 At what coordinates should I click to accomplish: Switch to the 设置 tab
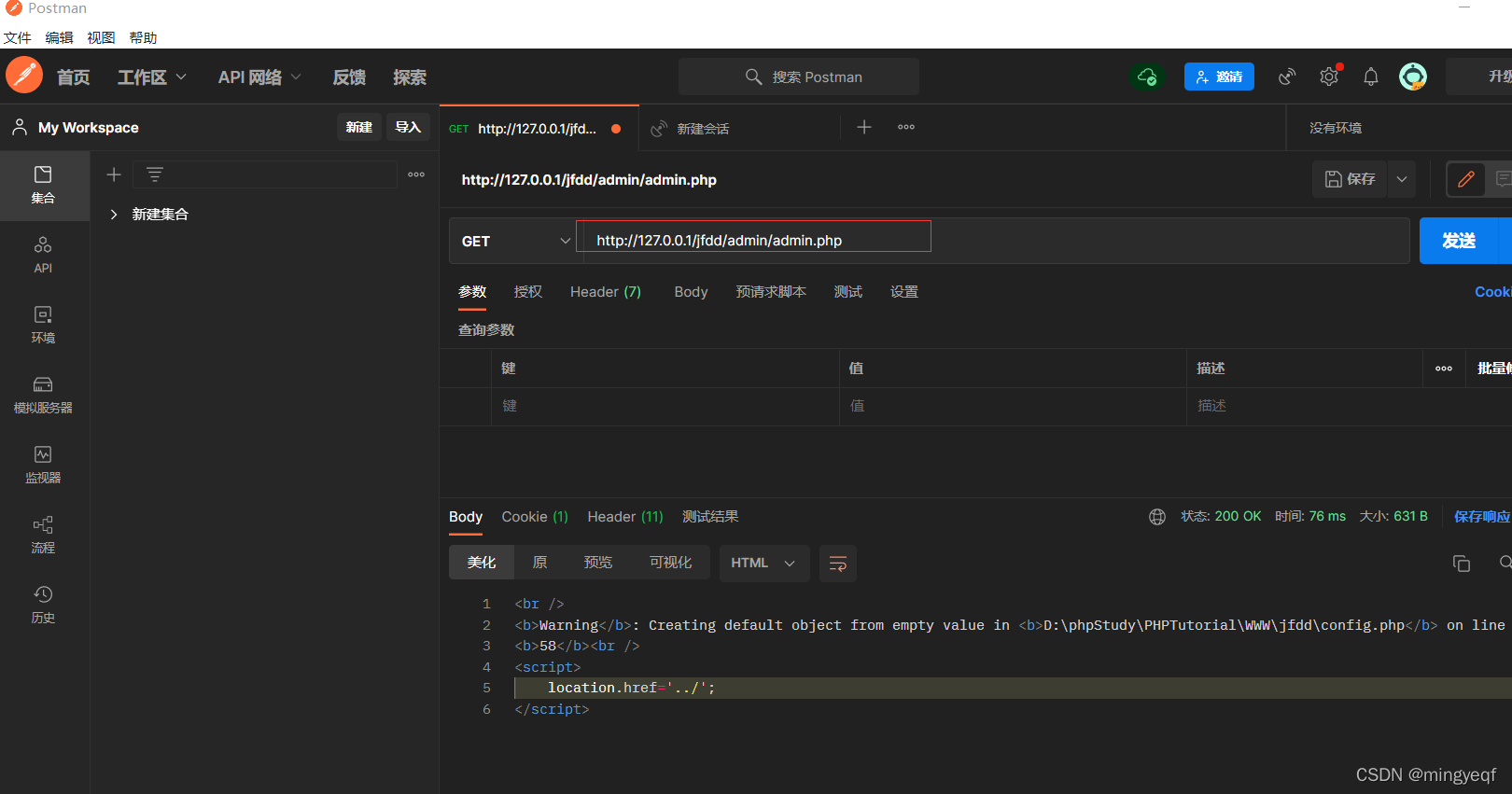pyautogui.click(x=904, y=292)
